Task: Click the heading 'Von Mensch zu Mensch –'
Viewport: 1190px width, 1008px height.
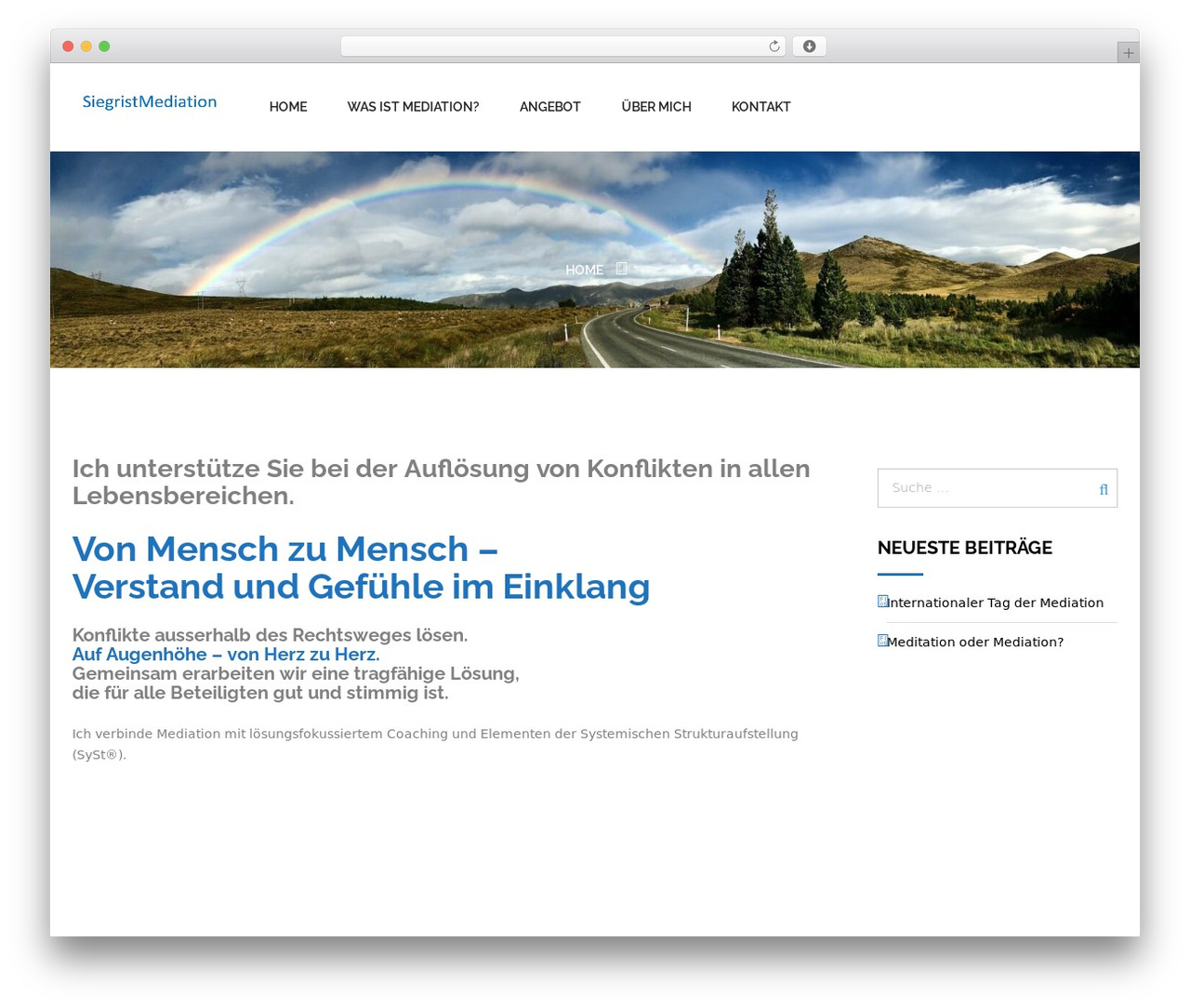Action: click(x=285, y=549)
